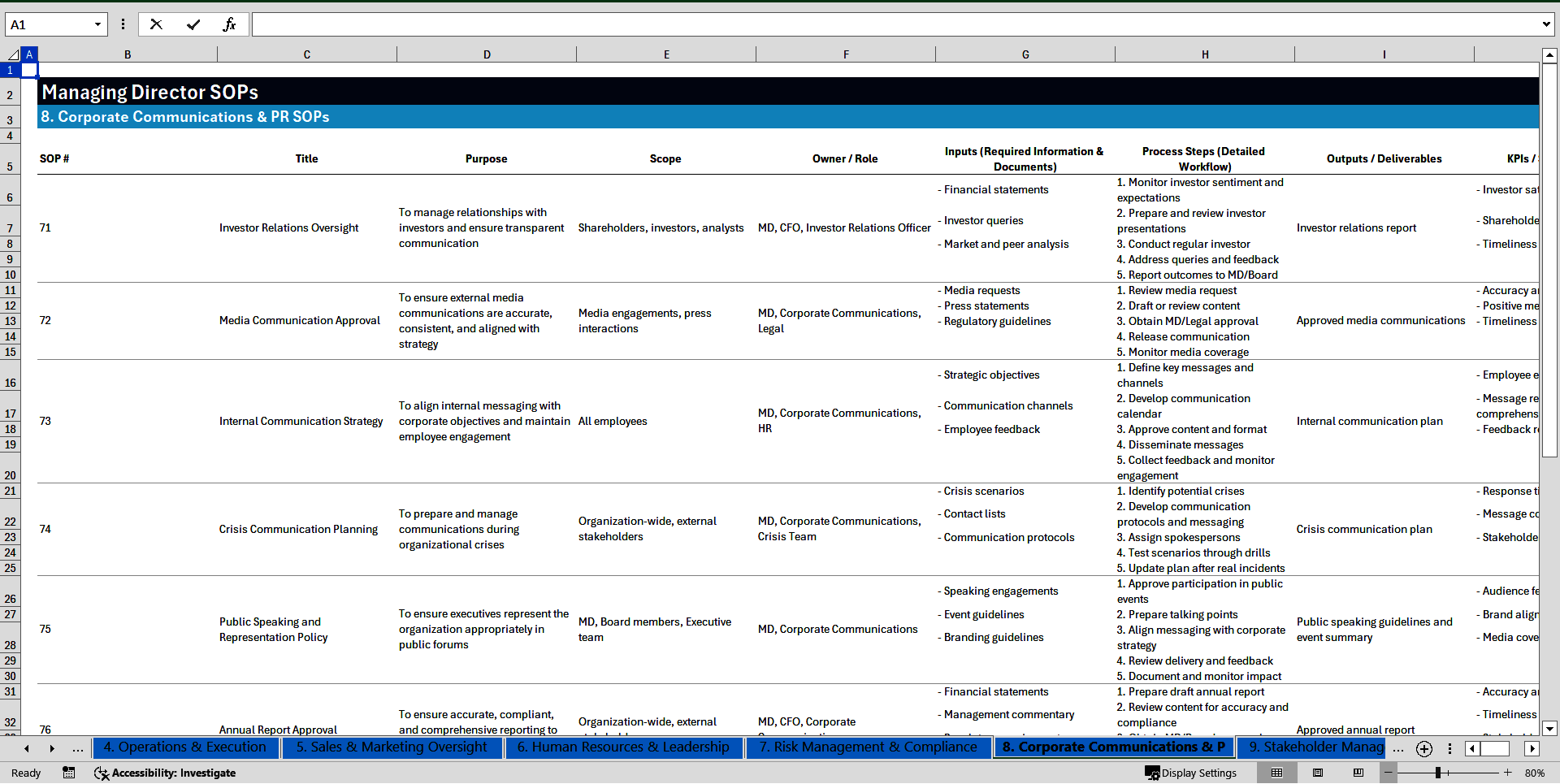
Task: Switch to Page Break Preview
Action: click(1358, 773)
